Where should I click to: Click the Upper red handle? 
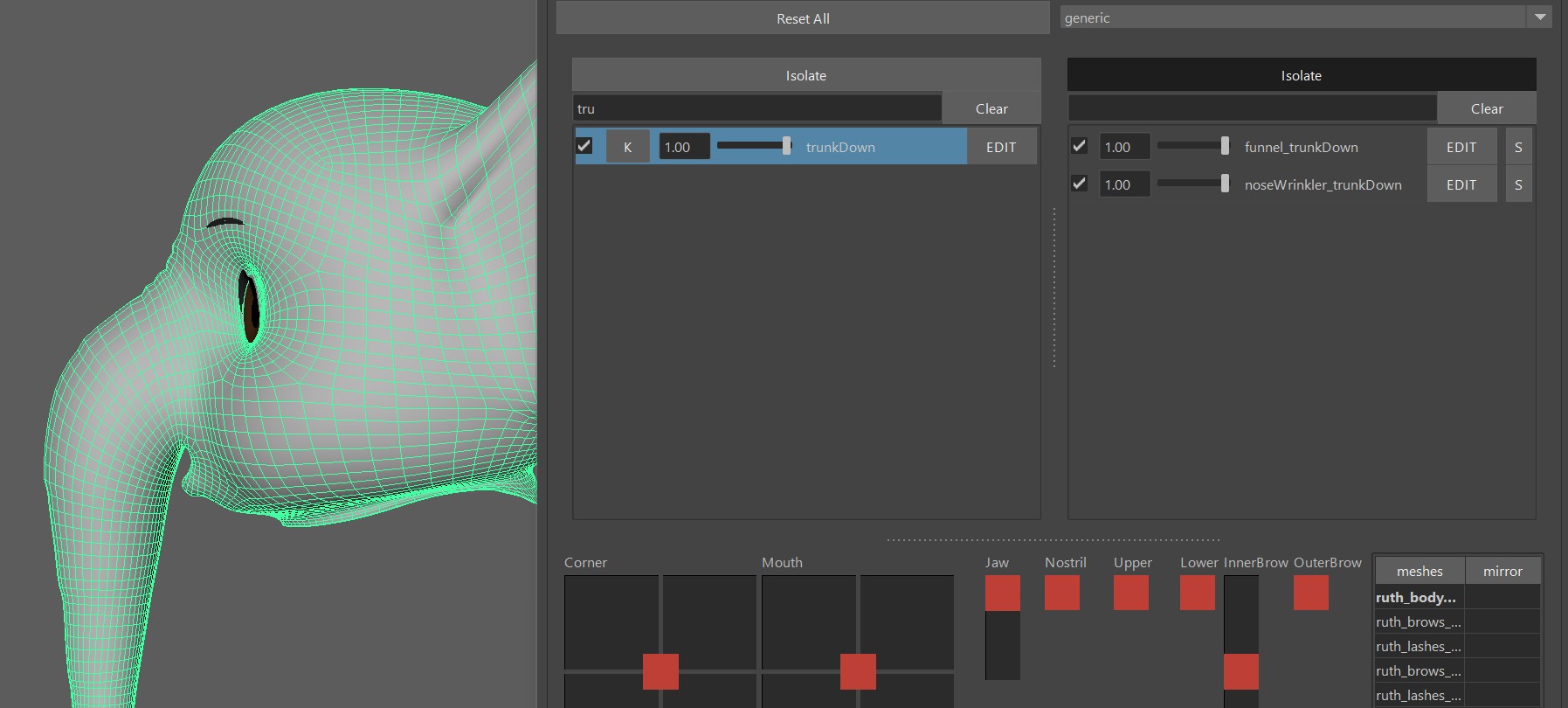1131,593
